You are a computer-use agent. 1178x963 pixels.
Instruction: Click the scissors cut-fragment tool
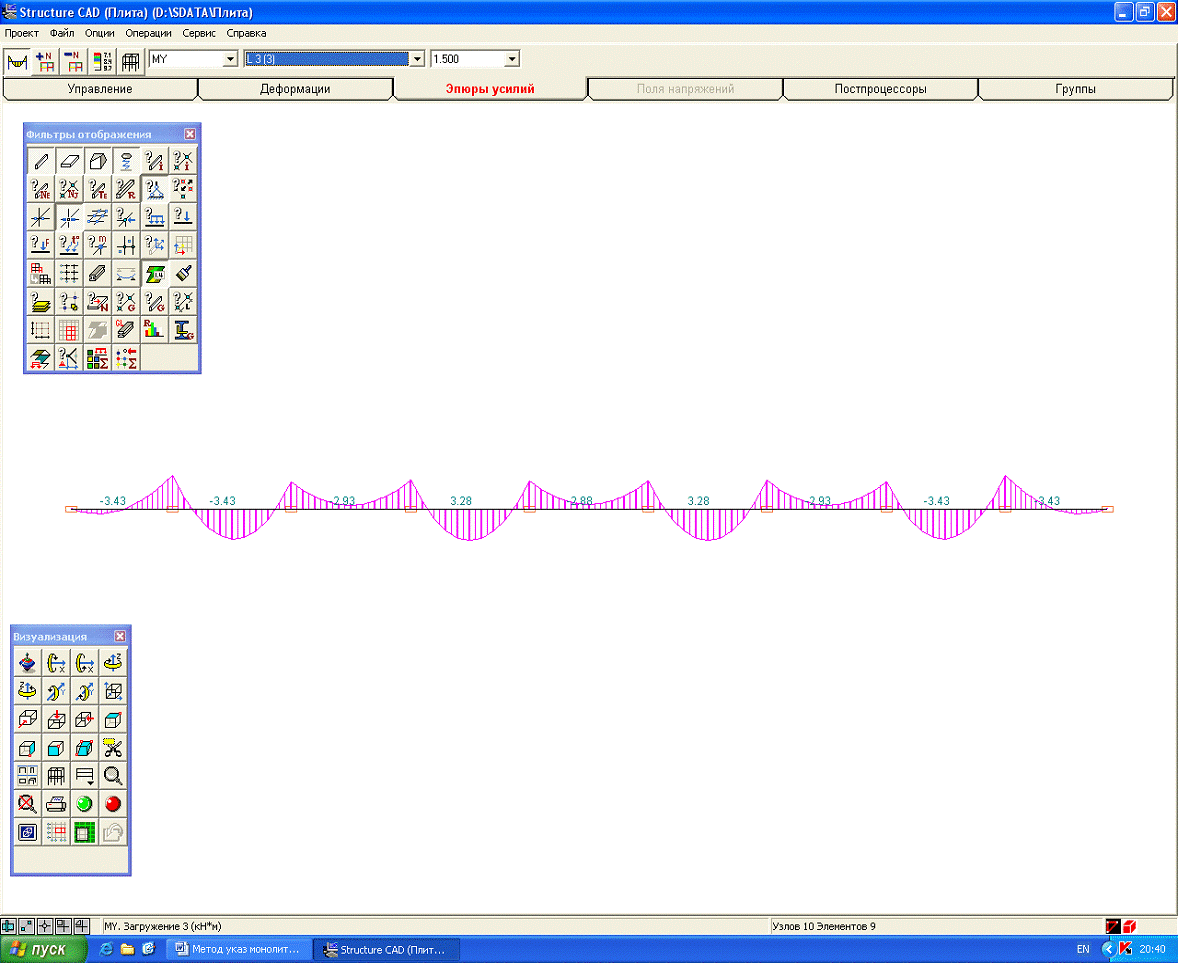click(x=113, y=747)
